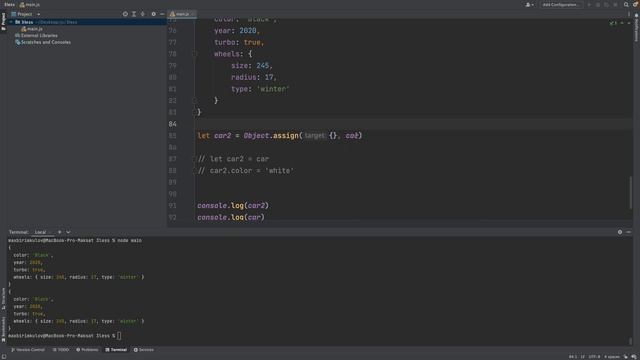Go to next highlighted problem arrow
This screenshot has width=640, height=360.
pyautogui.click(x=629, y=23)
